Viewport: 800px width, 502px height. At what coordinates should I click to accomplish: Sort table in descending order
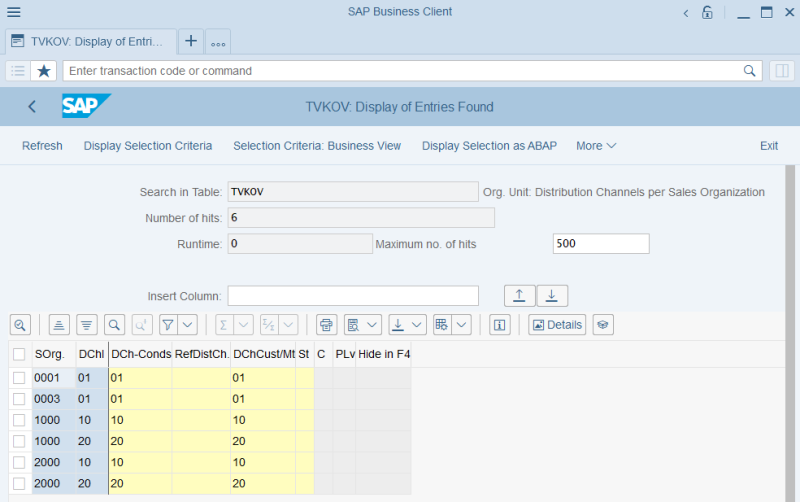(x=87, y=325)
